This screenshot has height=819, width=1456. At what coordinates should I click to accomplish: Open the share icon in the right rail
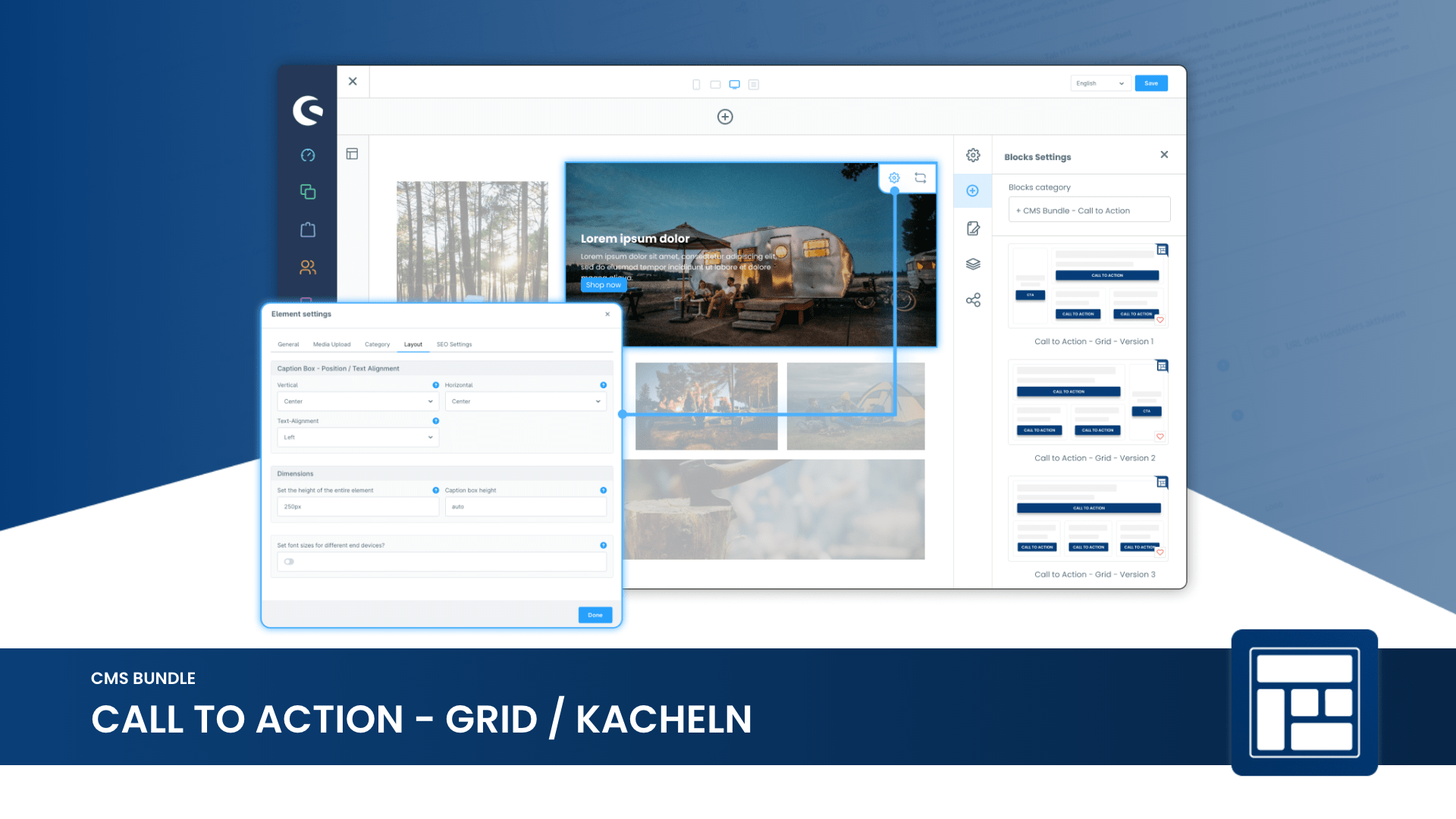point(973,300)
